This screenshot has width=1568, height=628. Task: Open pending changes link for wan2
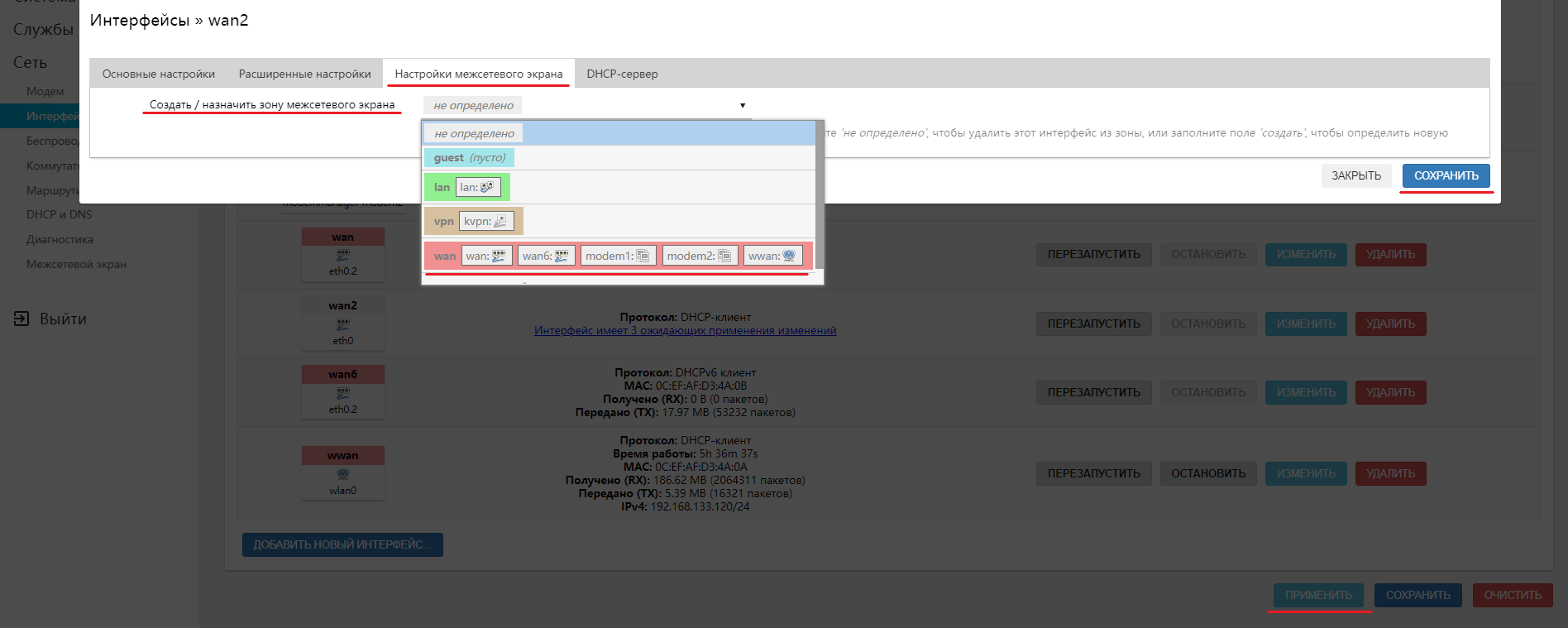[x=685, y=330]
